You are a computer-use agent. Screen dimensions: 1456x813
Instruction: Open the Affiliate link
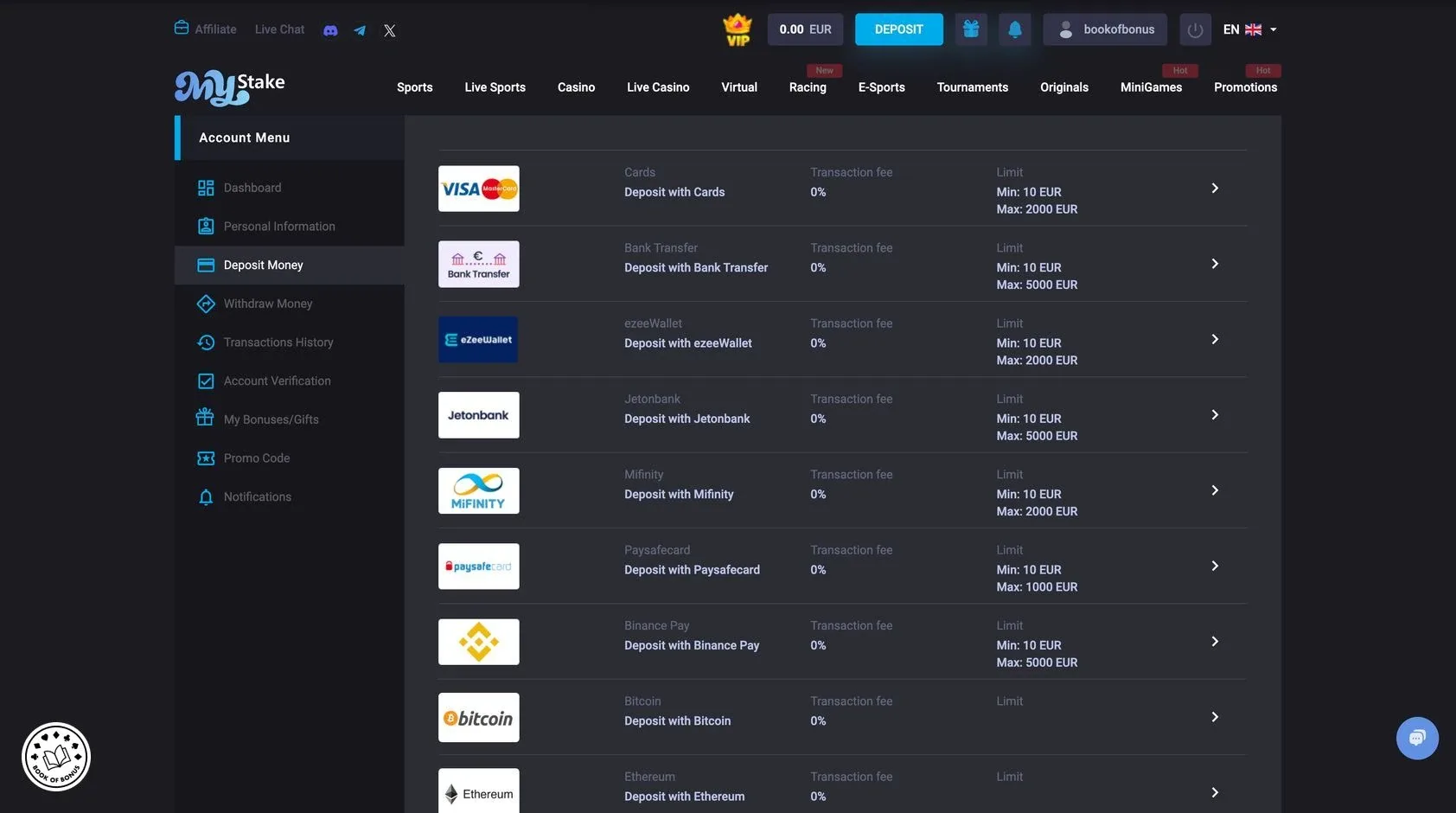(x=206, y=29)
